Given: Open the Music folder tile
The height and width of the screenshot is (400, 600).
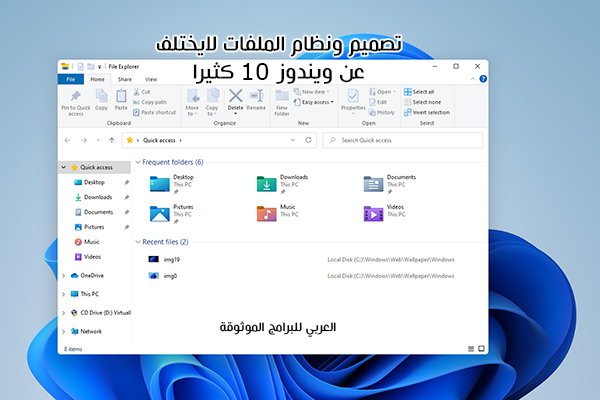Looking at the screenshot, I should [x=277, y=213].
